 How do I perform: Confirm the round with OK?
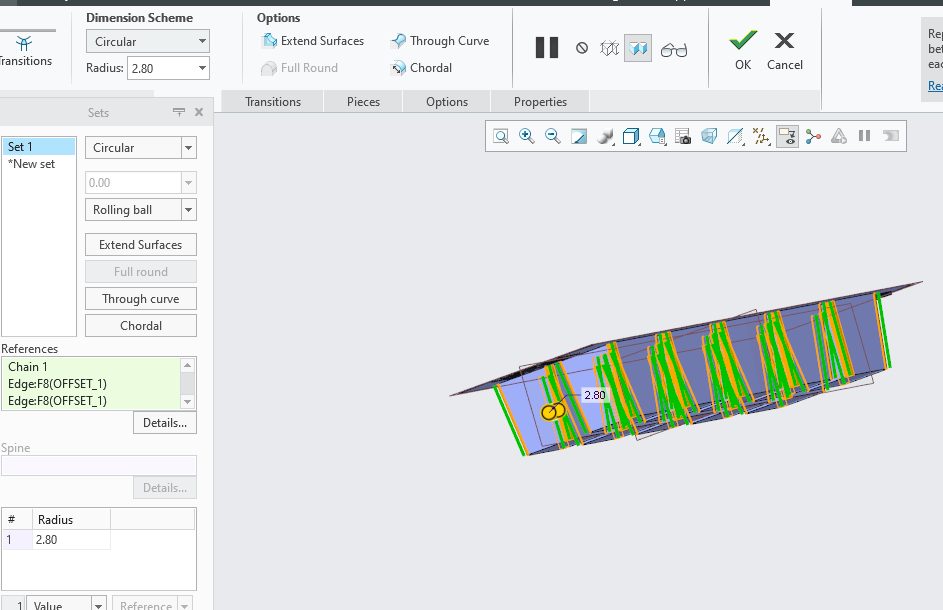coord(743,50)
